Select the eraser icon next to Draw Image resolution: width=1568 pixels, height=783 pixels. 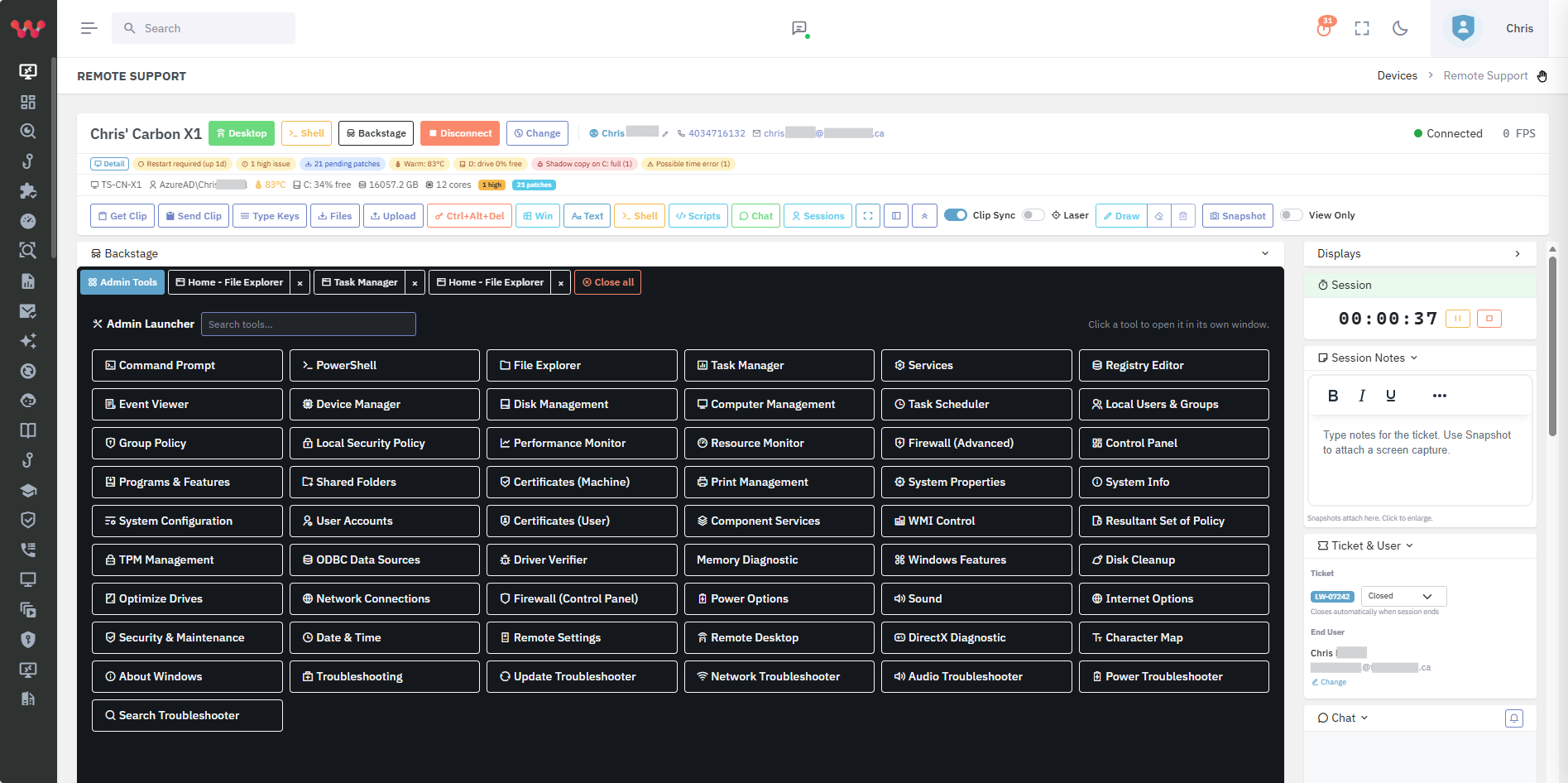(x=1159, y=216)
